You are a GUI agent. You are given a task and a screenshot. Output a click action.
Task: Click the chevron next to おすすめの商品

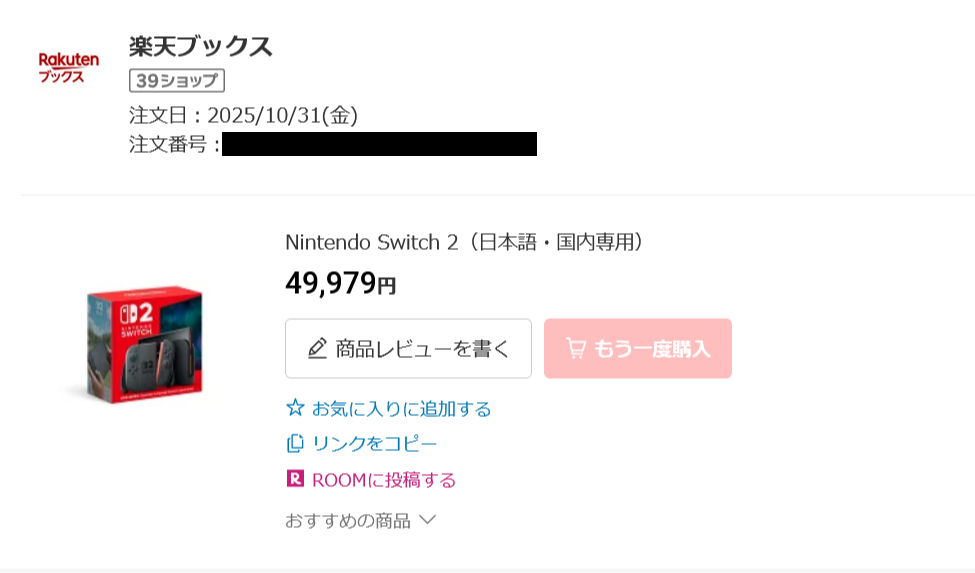pos(427,520)
